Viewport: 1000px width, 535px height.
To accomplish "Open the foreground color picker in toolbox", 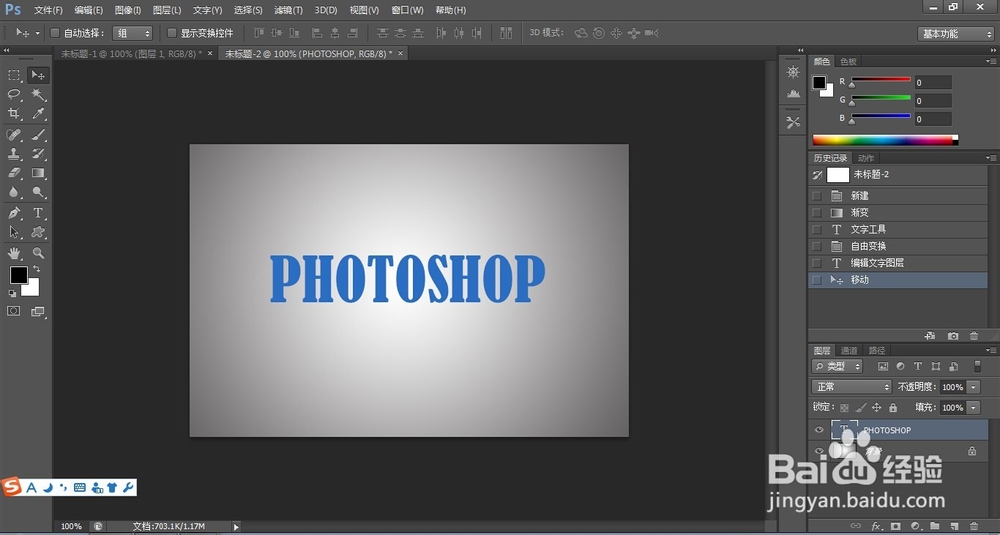I will pos(18,275).
